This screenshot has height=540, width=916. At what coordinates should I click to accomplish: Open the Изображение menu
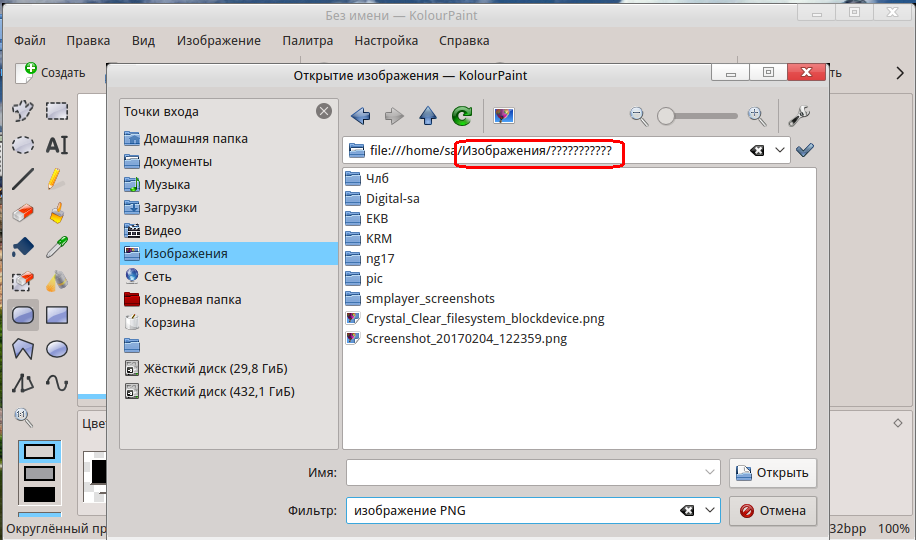218,41
